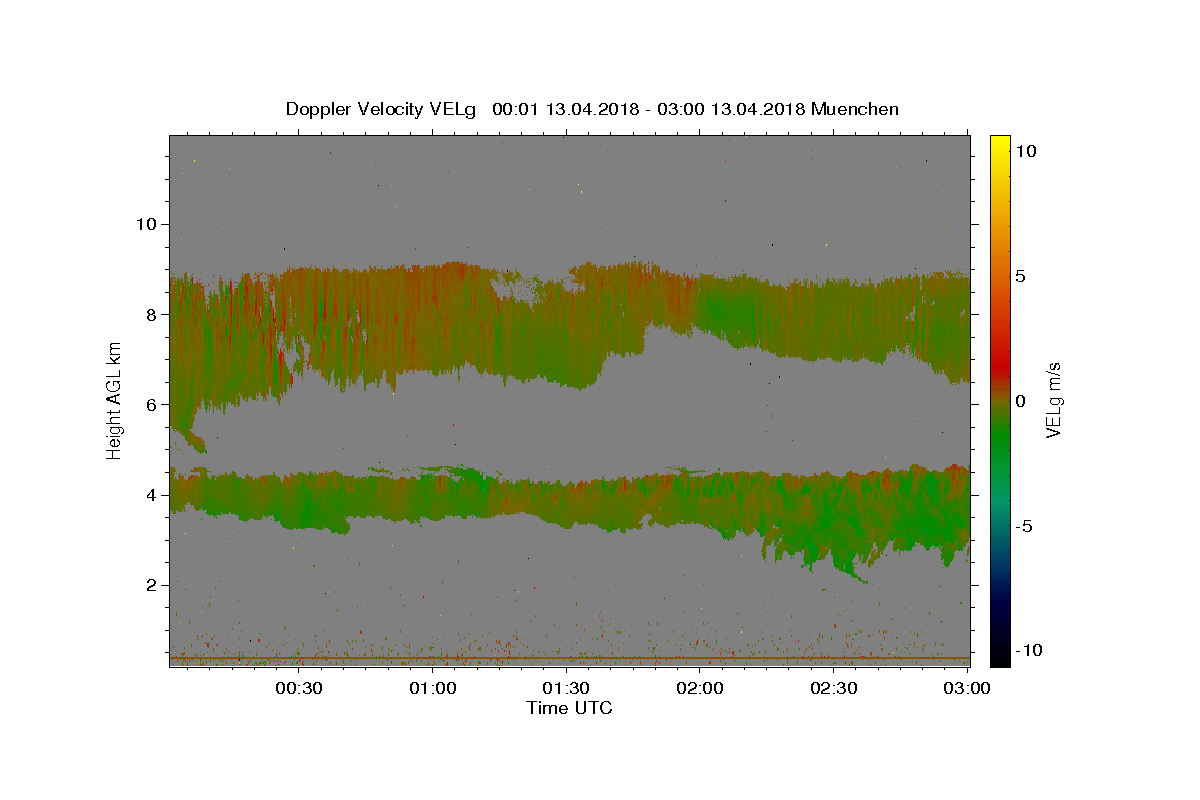1200x800 pixels.
Task: Click the '02:00' time axis label
Action: point(700,688)
